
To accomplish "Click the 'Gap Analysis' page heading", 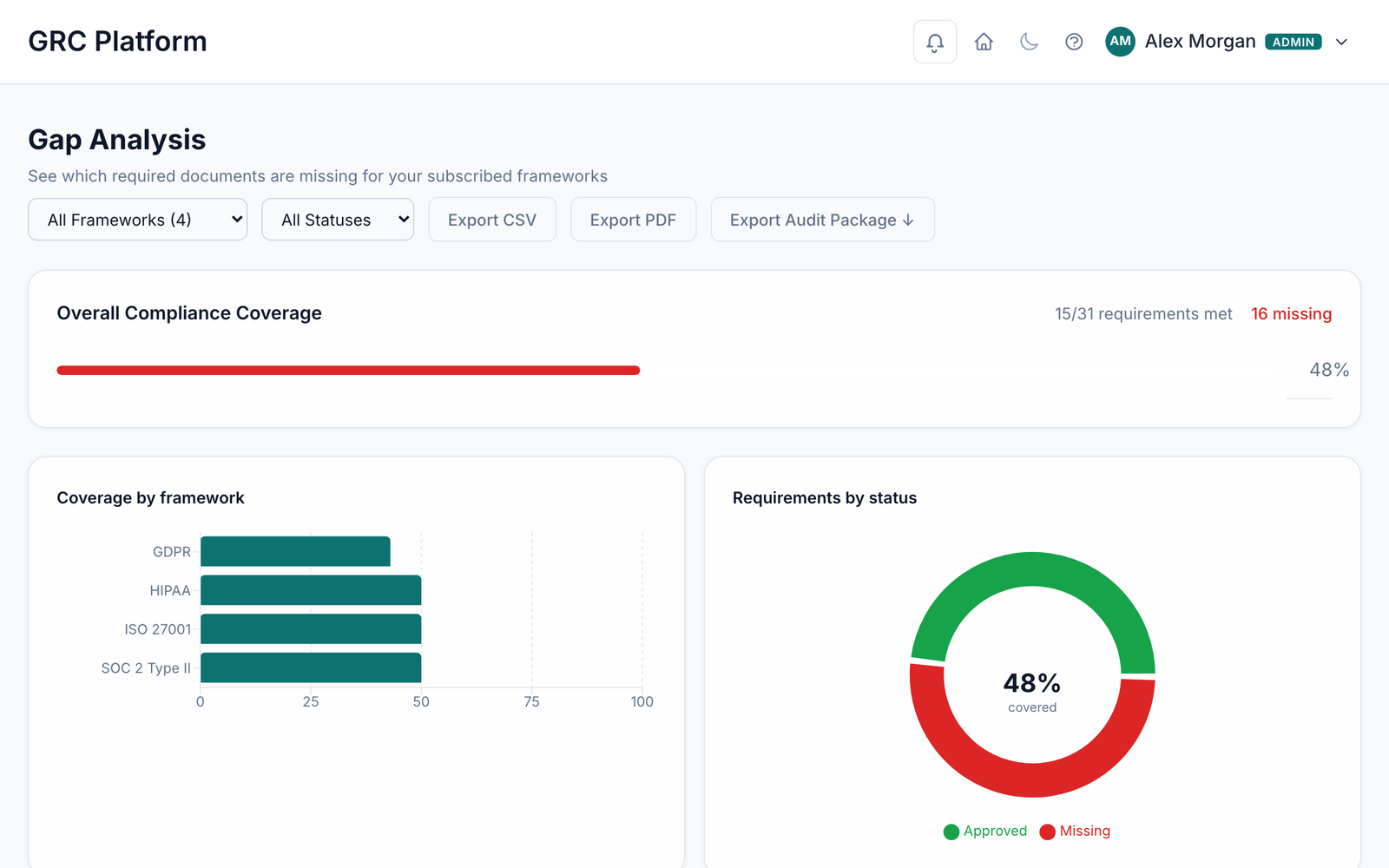I will 117,140.
